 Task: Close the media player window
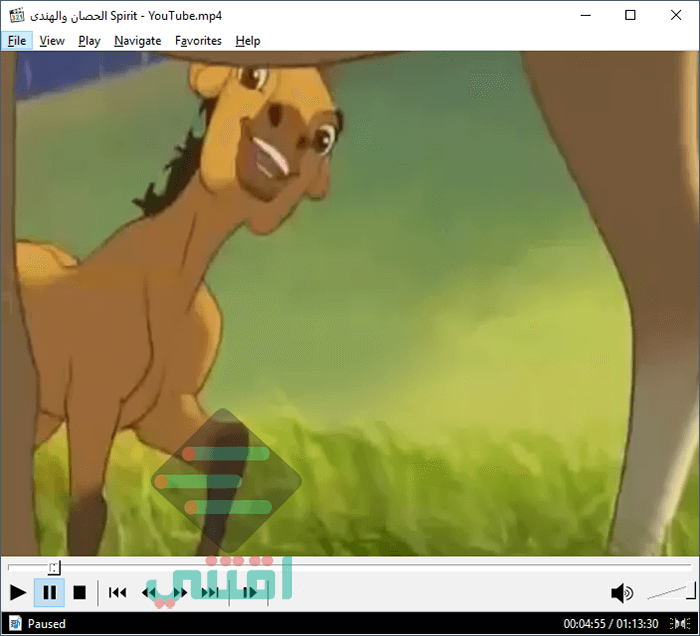[x=676, y=16]
